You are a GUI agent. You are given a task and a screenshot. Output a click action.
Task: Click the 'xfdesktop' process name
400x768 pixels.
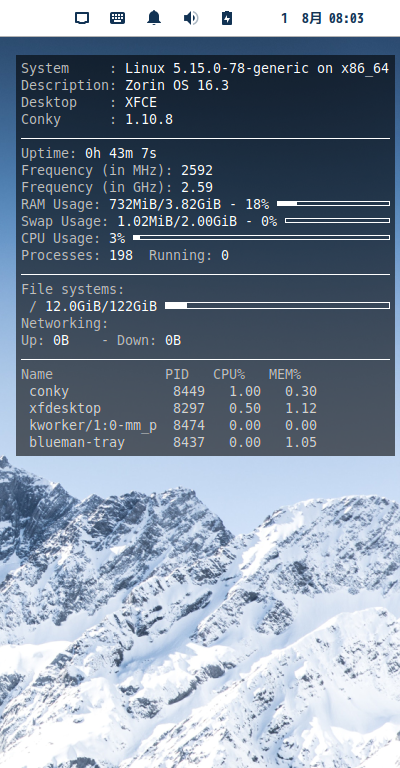click(x=65, y=408)
